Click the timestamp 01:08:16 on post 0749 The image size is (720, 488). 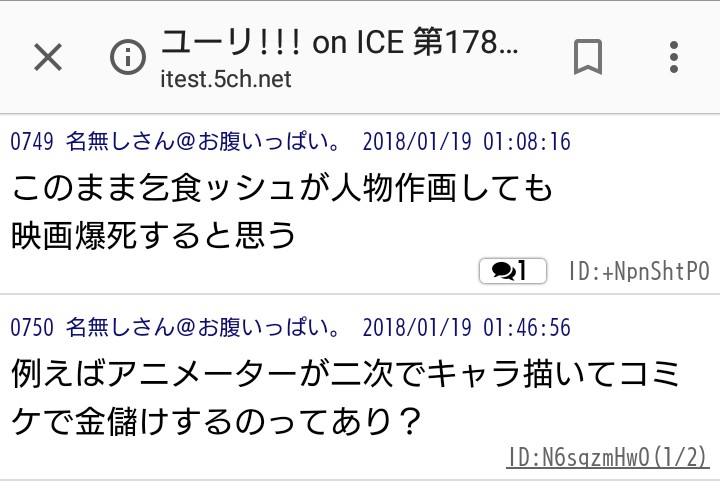(526, 142)
